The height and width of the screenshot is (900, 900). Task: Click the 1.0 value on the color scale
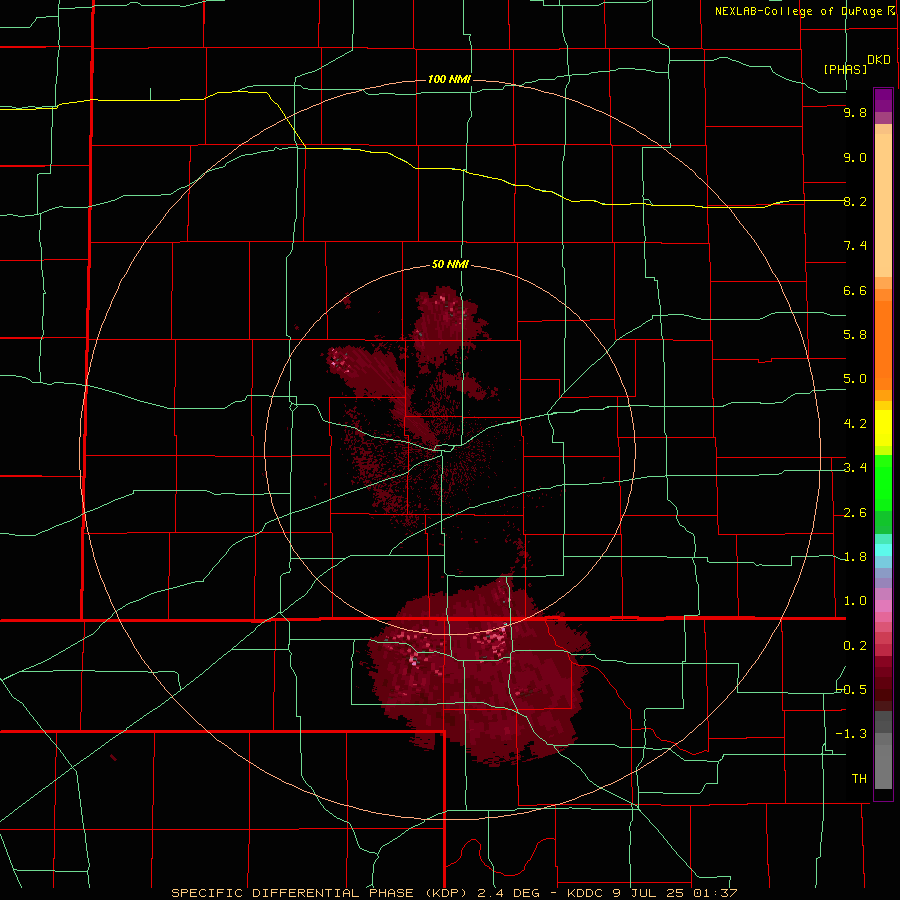pos(855,601)
